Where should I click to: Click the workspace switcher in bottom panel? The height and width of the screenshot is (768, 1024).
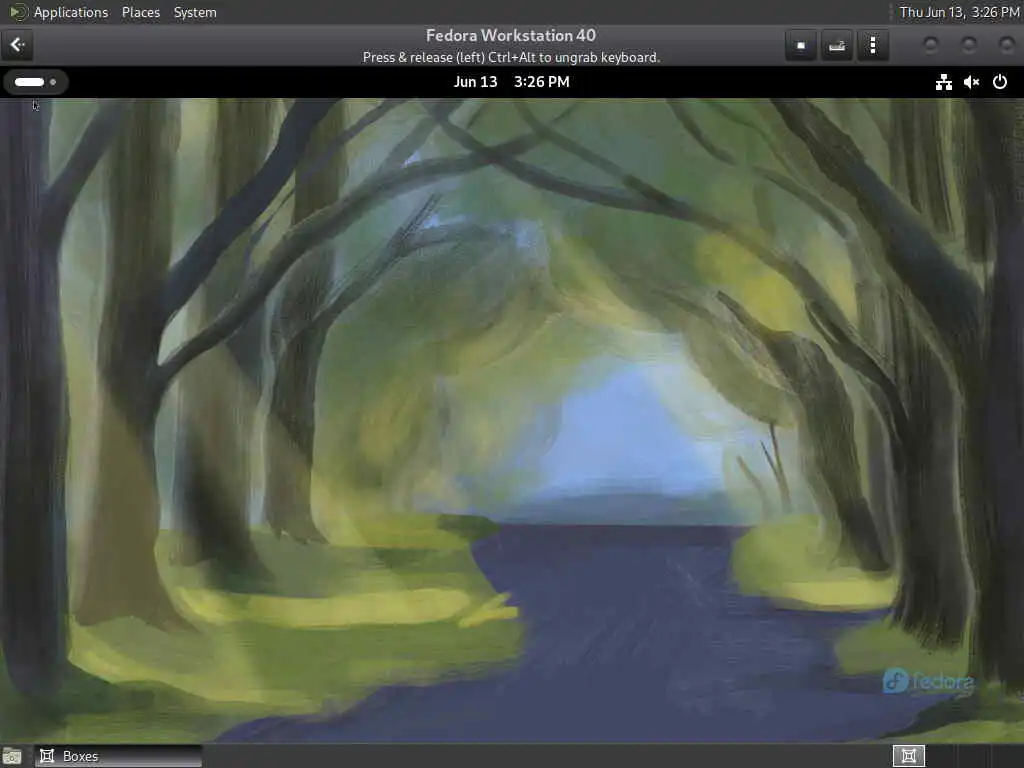click(x=908, y=756)
